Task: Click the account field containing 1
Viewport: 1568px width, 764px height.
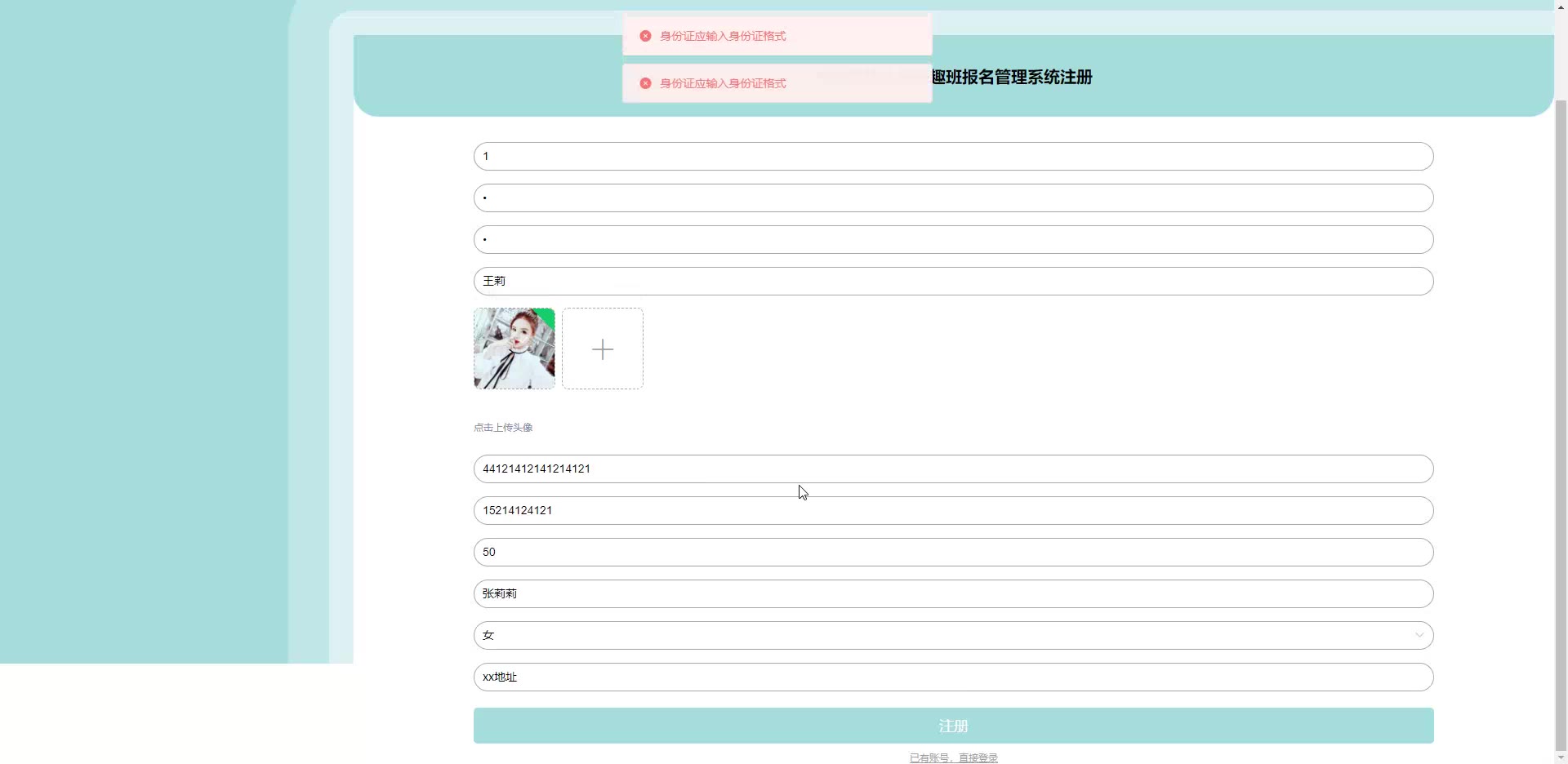Action: pyautogui.click(x=953, y=156)
